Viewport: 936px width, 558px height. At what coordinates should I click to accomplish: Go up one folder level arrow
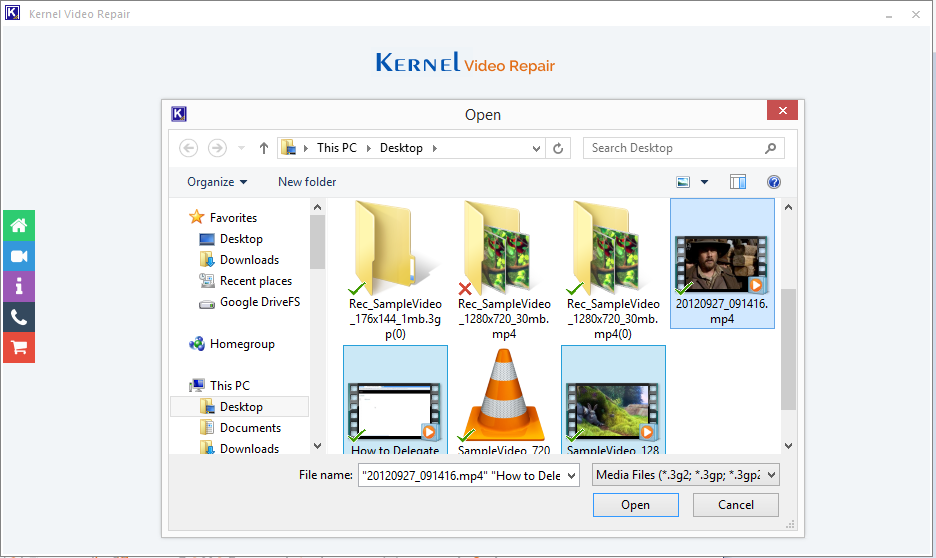pos(263,148)
